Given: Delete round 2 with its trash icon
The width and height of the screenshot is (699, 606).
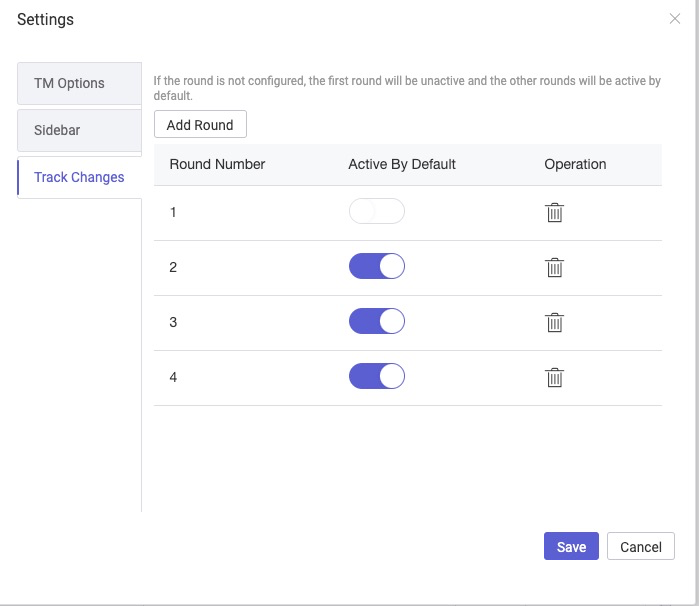Looking at the screenshot, I should [554, 268].
